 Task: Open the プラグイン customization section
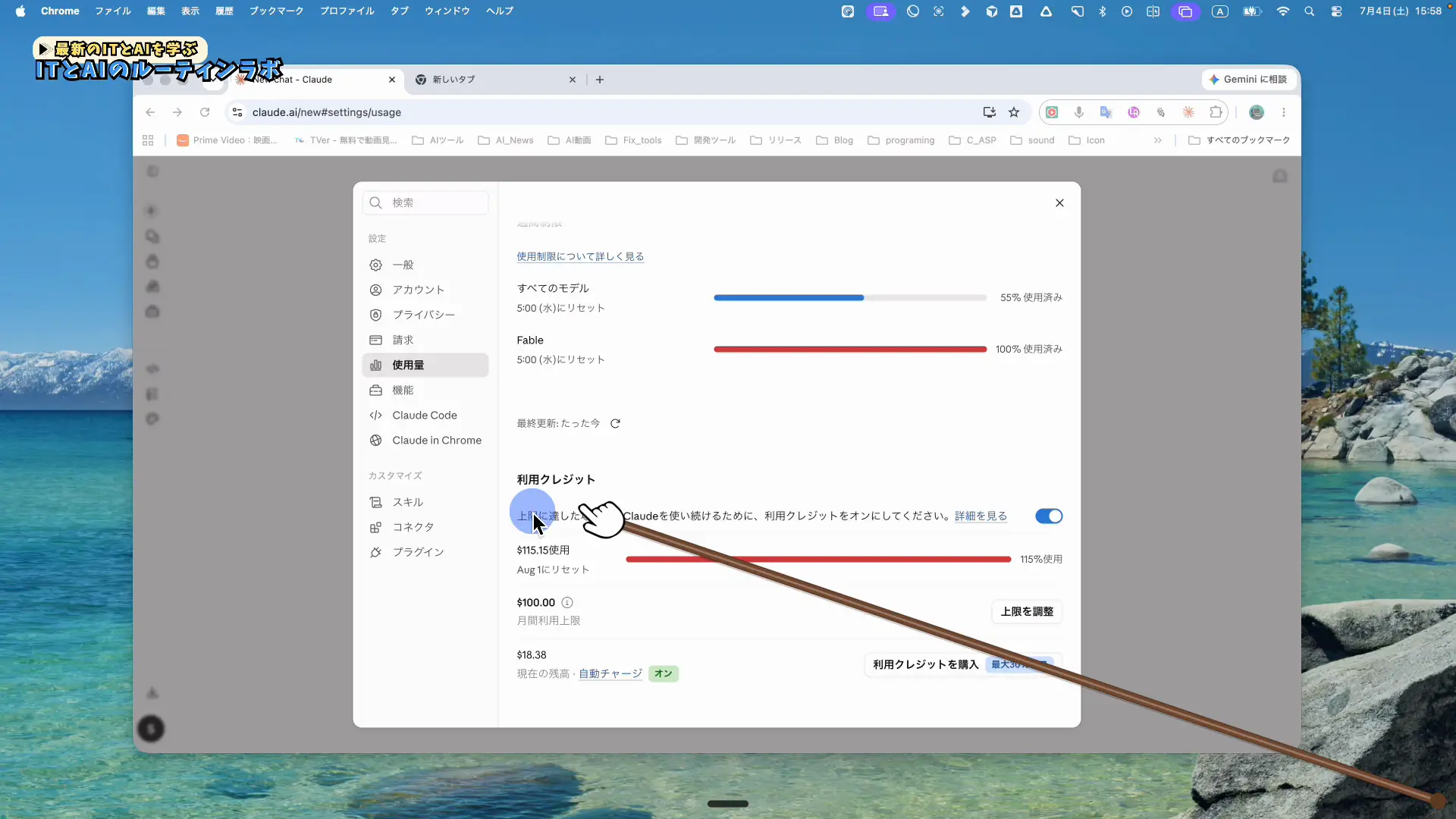(425, 552)
